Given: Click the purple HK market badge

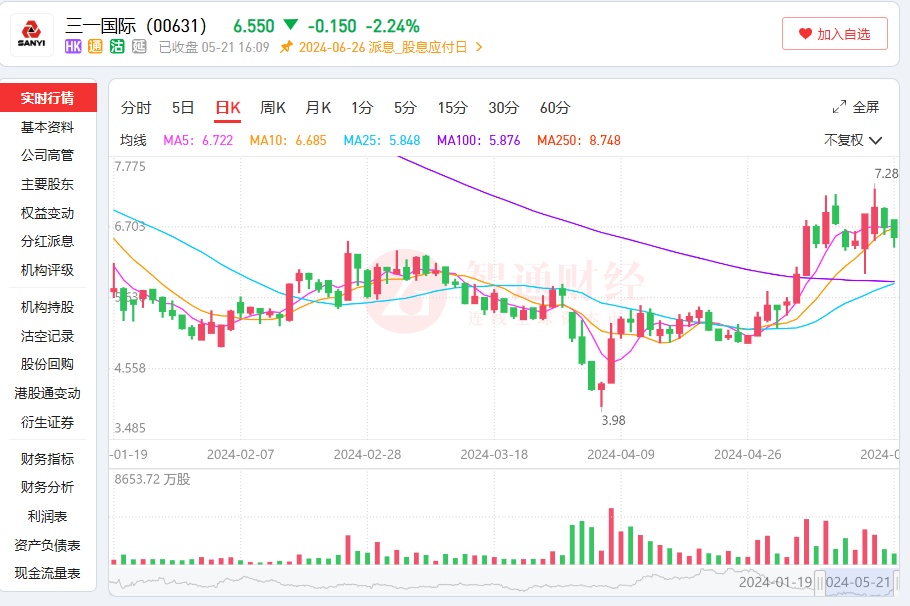Looking at the screenshot, I should [73, 47].
